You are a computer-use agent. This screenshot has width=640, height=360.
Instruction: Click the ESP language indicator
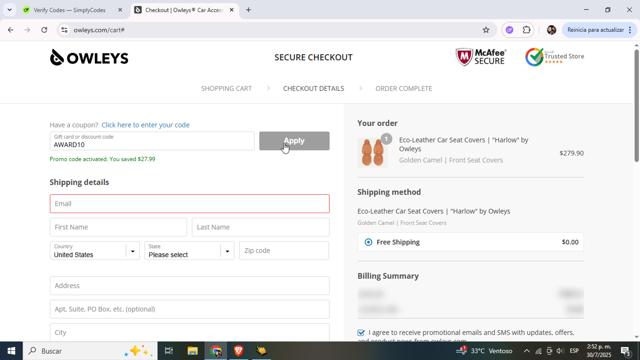click(x=574, y=351)
